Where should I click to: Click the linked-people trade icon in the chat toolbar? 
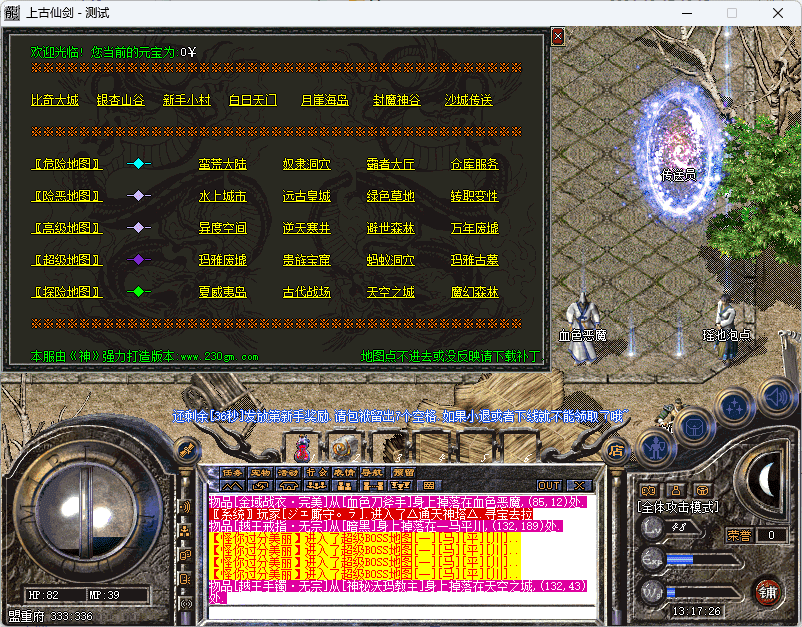pyautogui.click(x=372, y=485)
